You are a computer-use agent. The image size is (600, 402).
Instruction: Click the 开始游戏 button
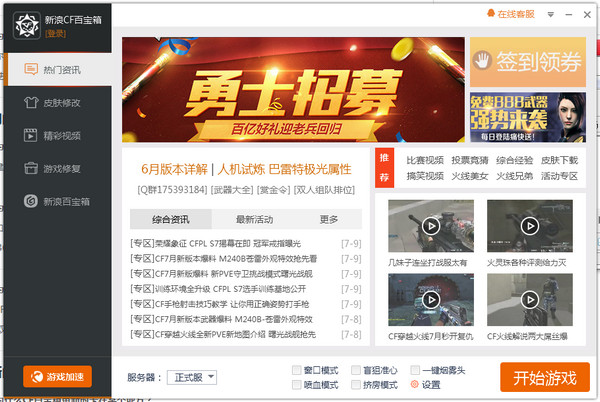pos(545,378)
